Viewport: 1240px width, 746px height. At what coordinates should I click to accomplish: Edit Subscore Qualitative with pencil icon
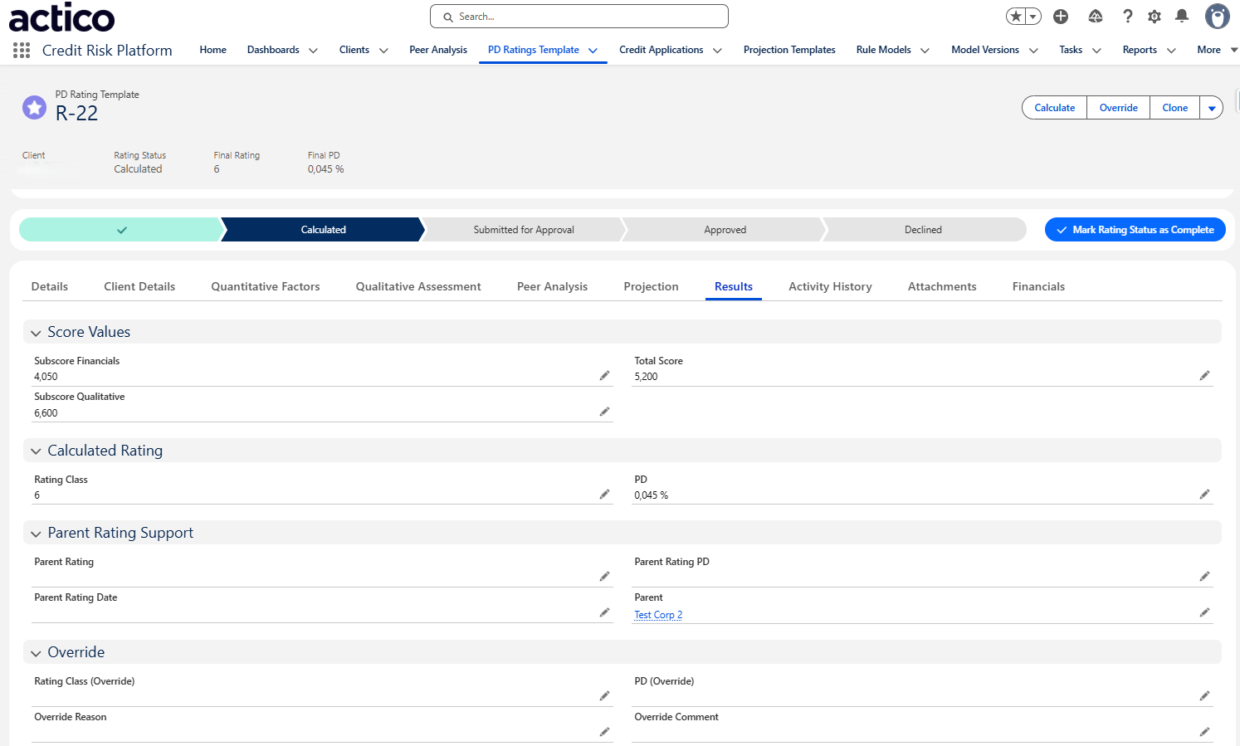(x=604, y=411)
